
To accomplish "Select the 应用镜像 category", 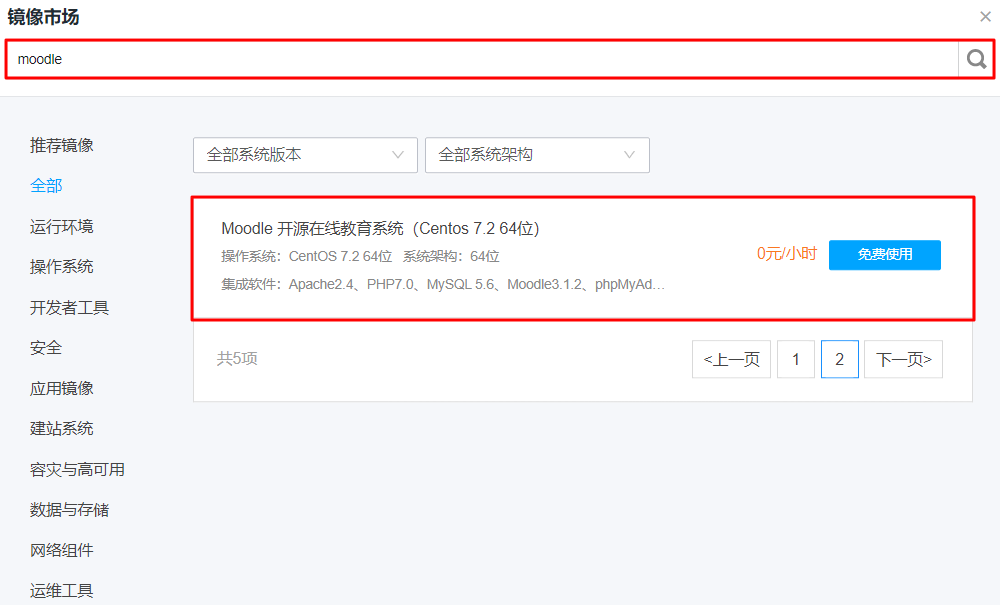I will tap(61, 388).
